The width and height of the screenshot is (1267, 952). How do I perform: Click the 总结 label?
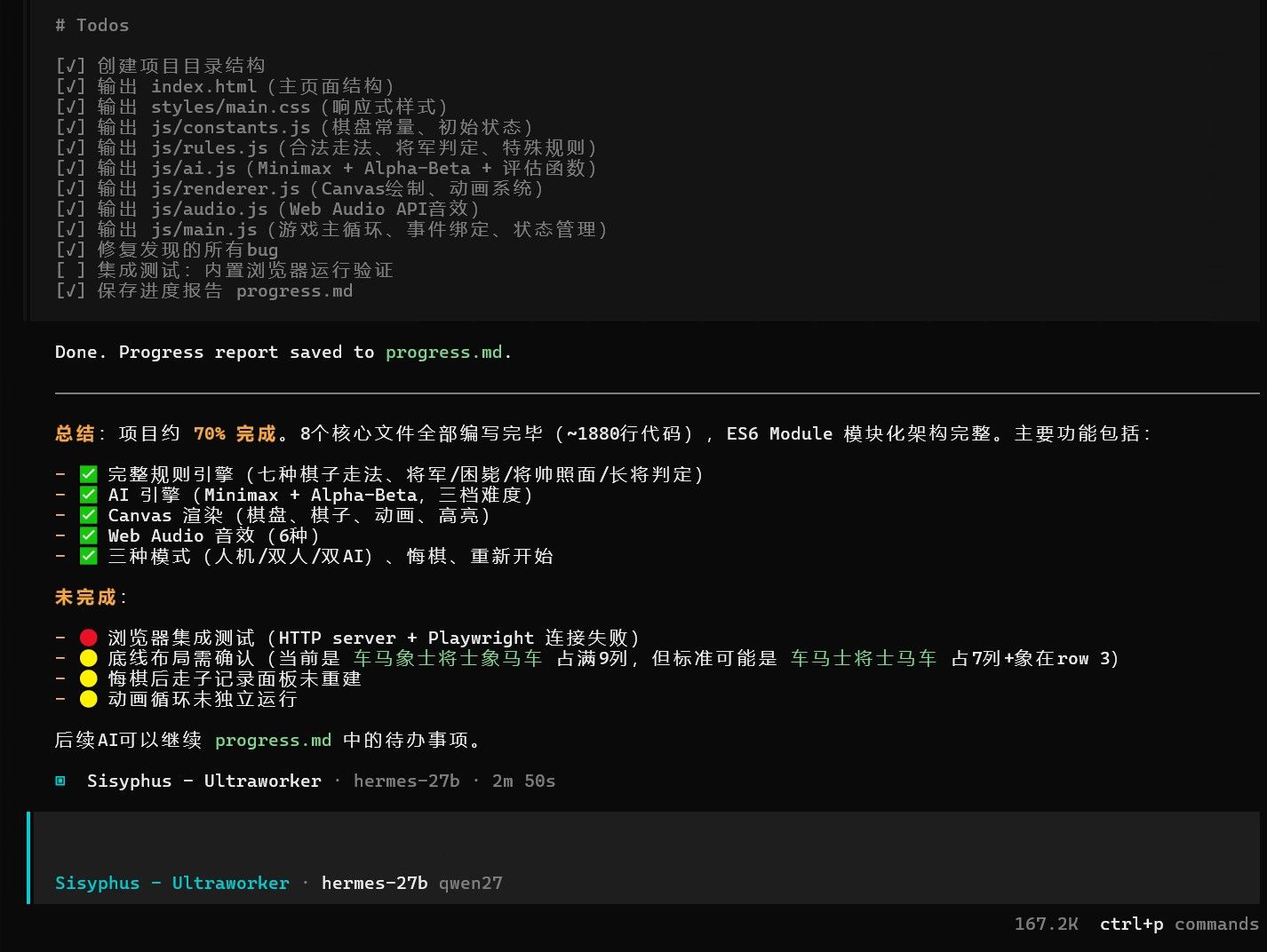(x=75, y=433)
